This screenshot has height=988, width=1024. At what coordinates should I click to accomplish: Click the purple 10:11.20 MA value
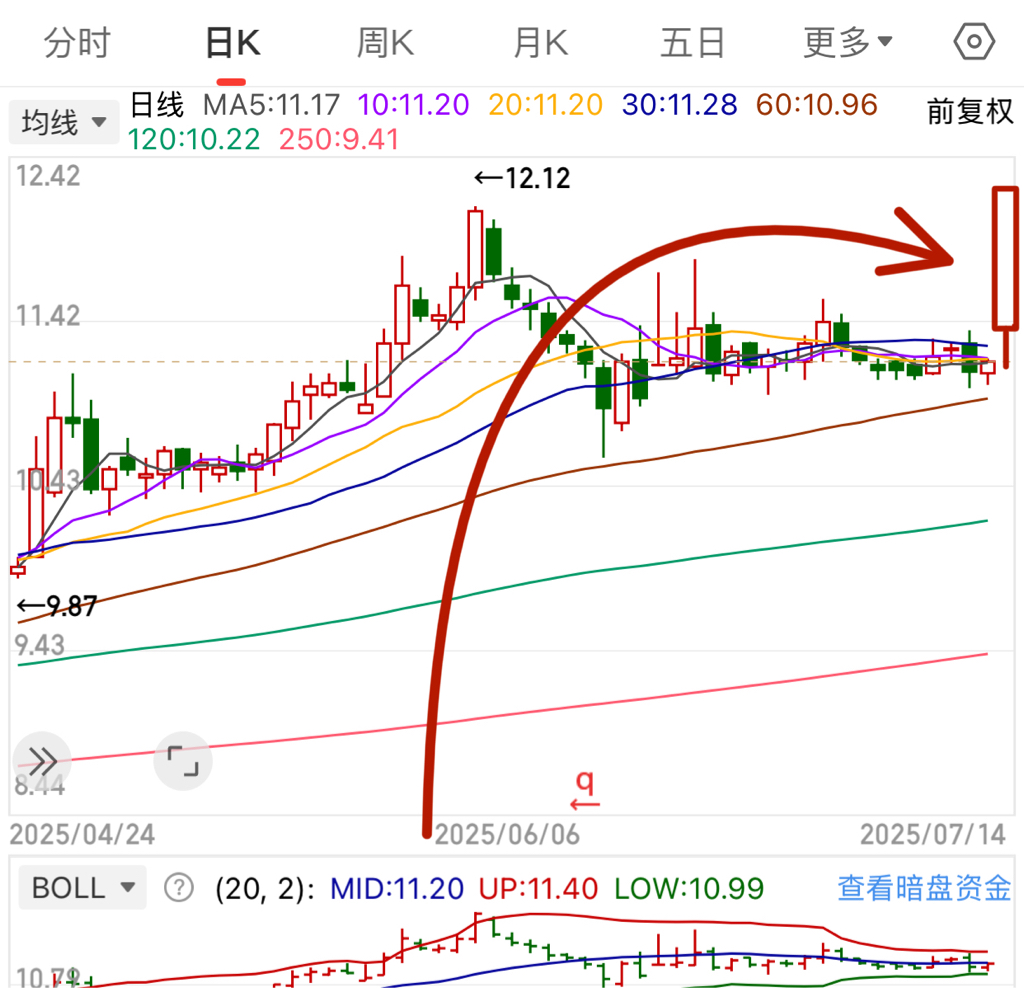pyautogui.click(x=413, y=104)
